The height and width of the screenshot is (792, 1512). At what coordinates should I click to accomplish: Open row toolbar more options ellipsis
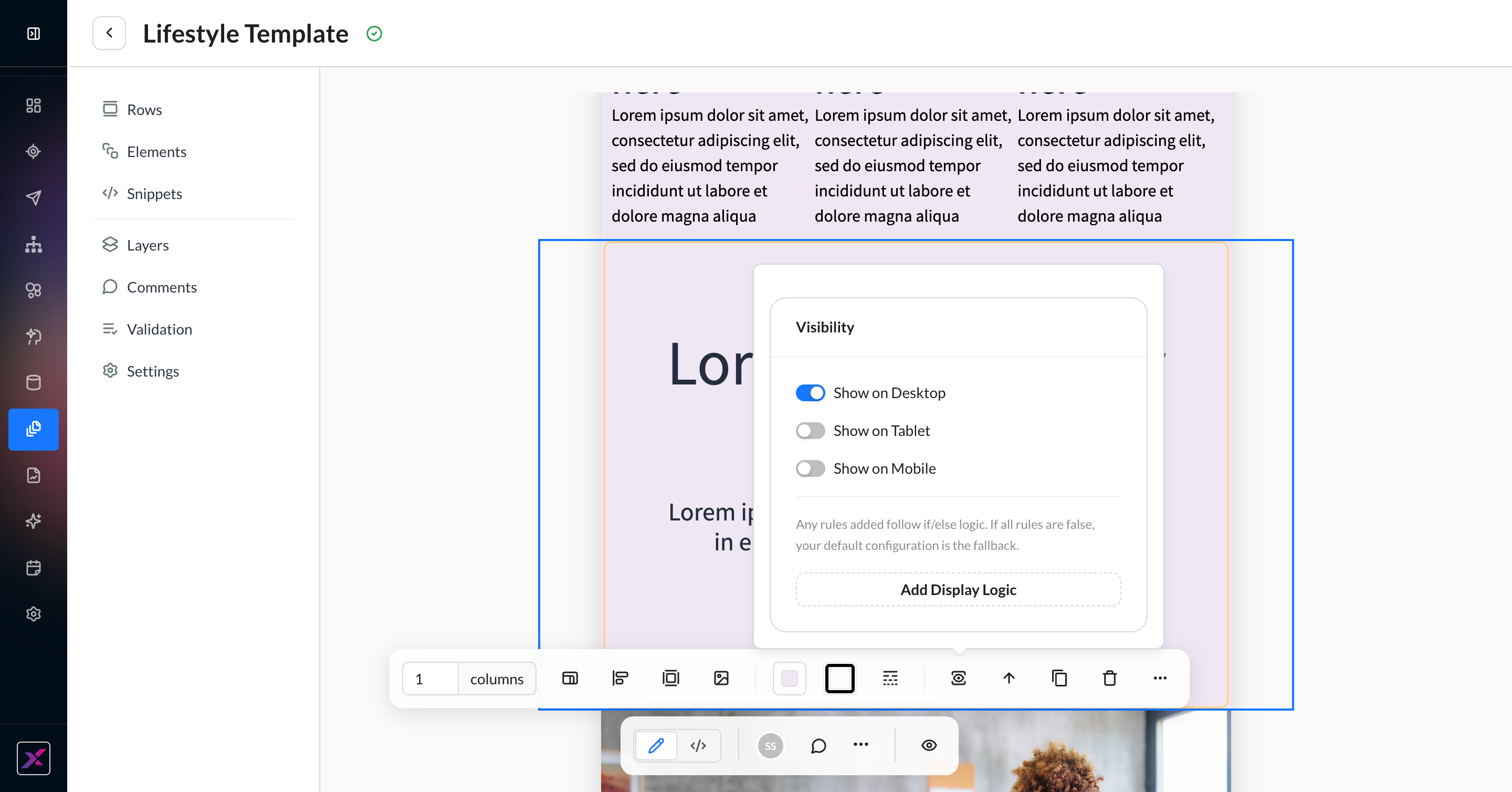pyautogui.click(x=1160, y=678)
